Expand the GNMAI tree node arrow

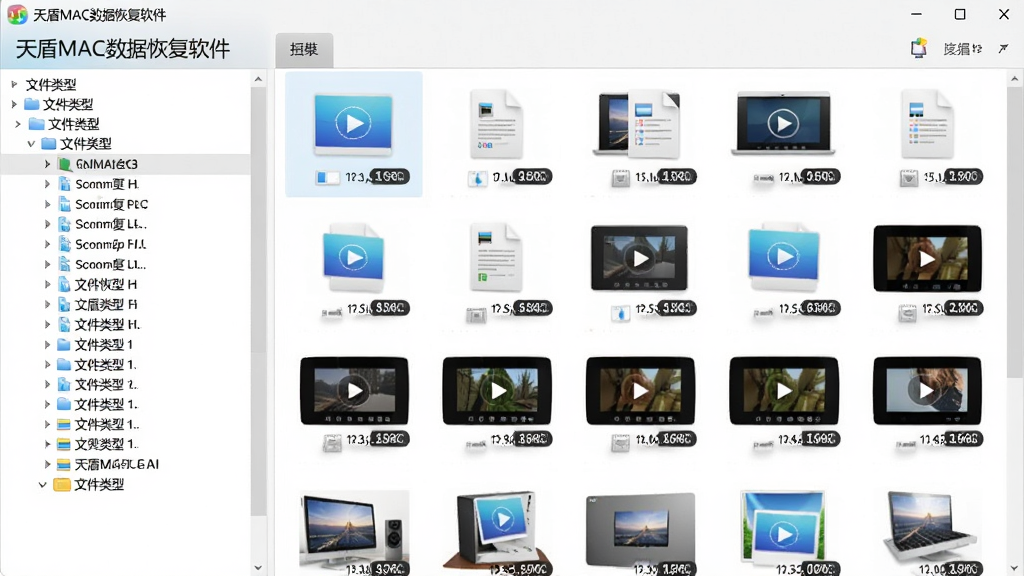tap(47, 164)
